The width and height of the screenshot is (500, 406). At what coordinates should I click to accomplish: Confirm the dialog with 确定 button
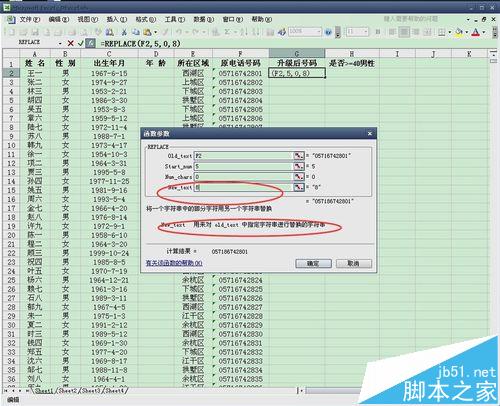click(x=313, y=263)
